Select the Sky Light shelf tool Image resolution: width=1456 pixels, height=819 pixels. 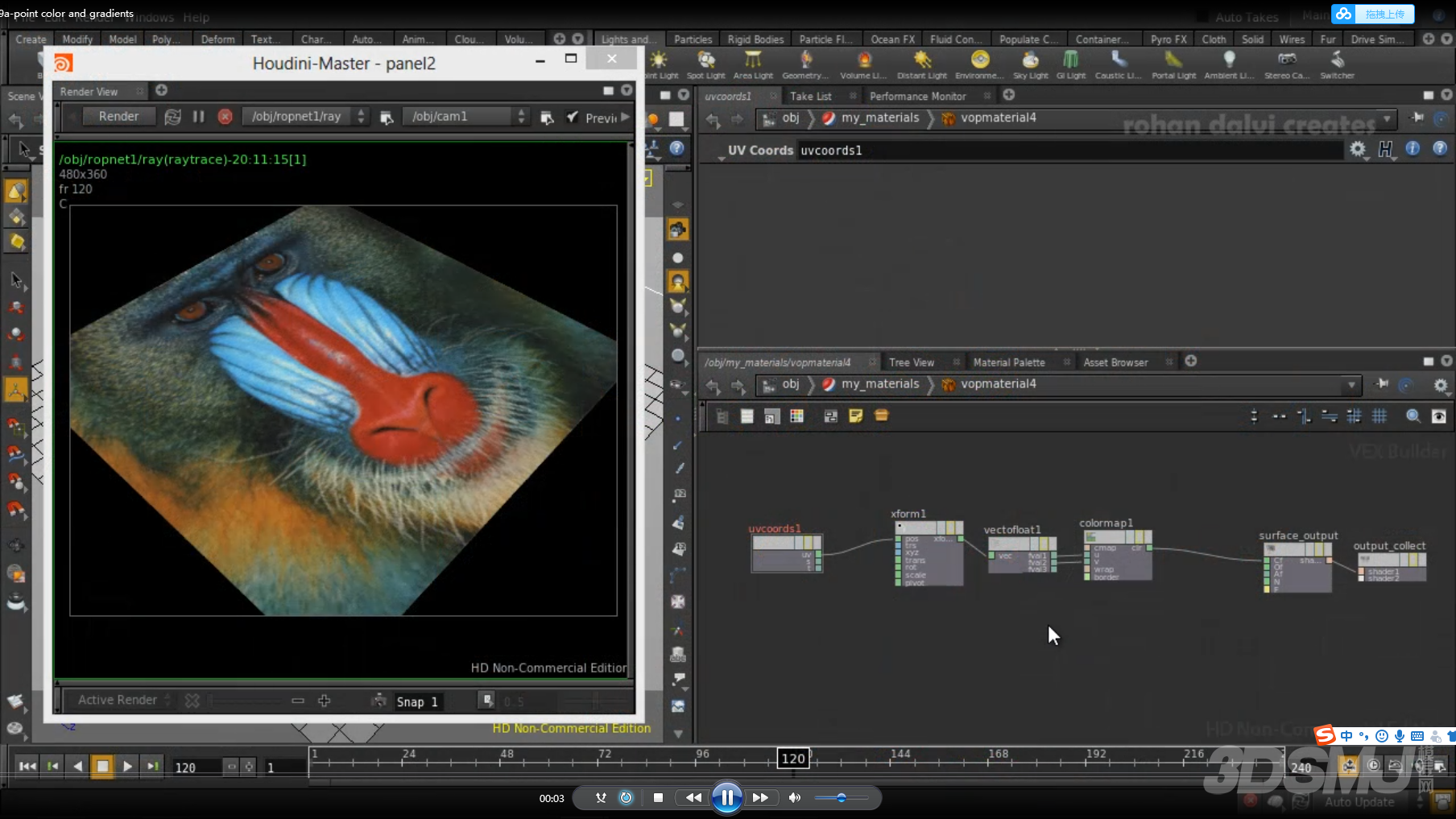pyautogui.click(x=1030, y=64)
